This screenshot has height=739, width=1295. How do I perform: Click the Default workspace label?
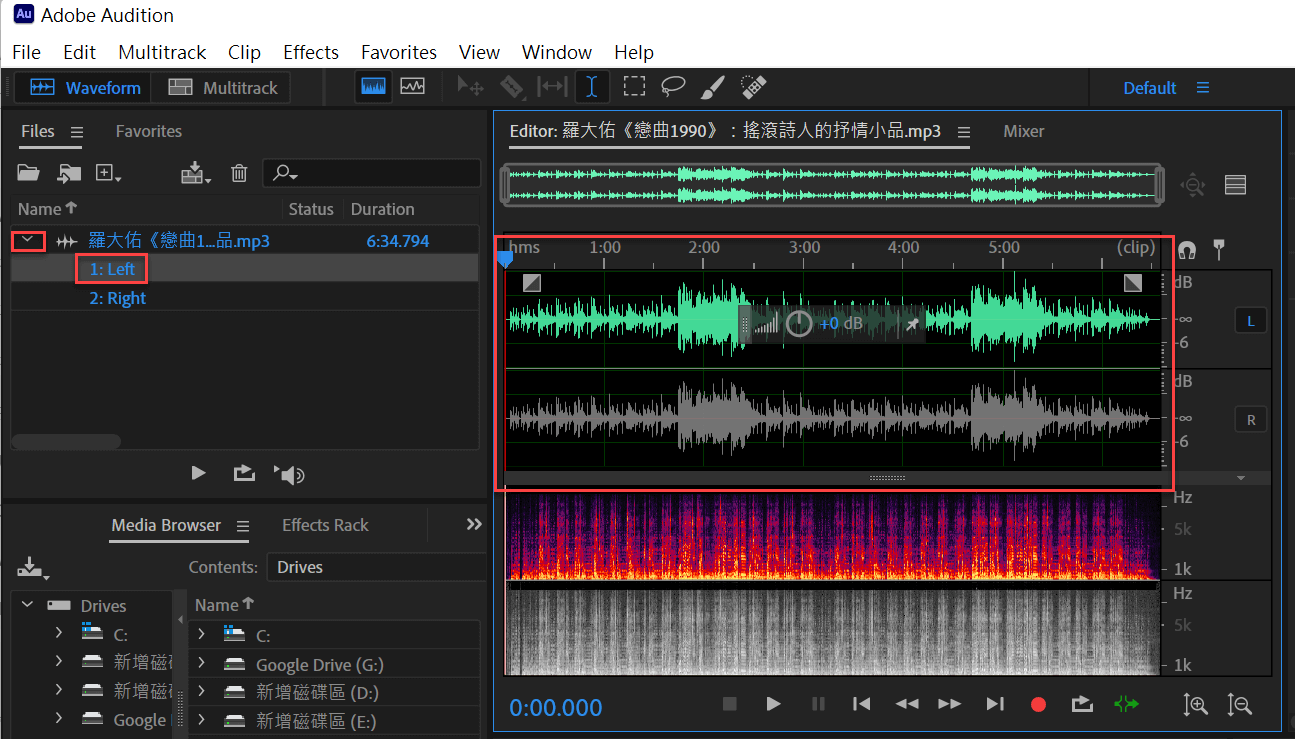1149,88
